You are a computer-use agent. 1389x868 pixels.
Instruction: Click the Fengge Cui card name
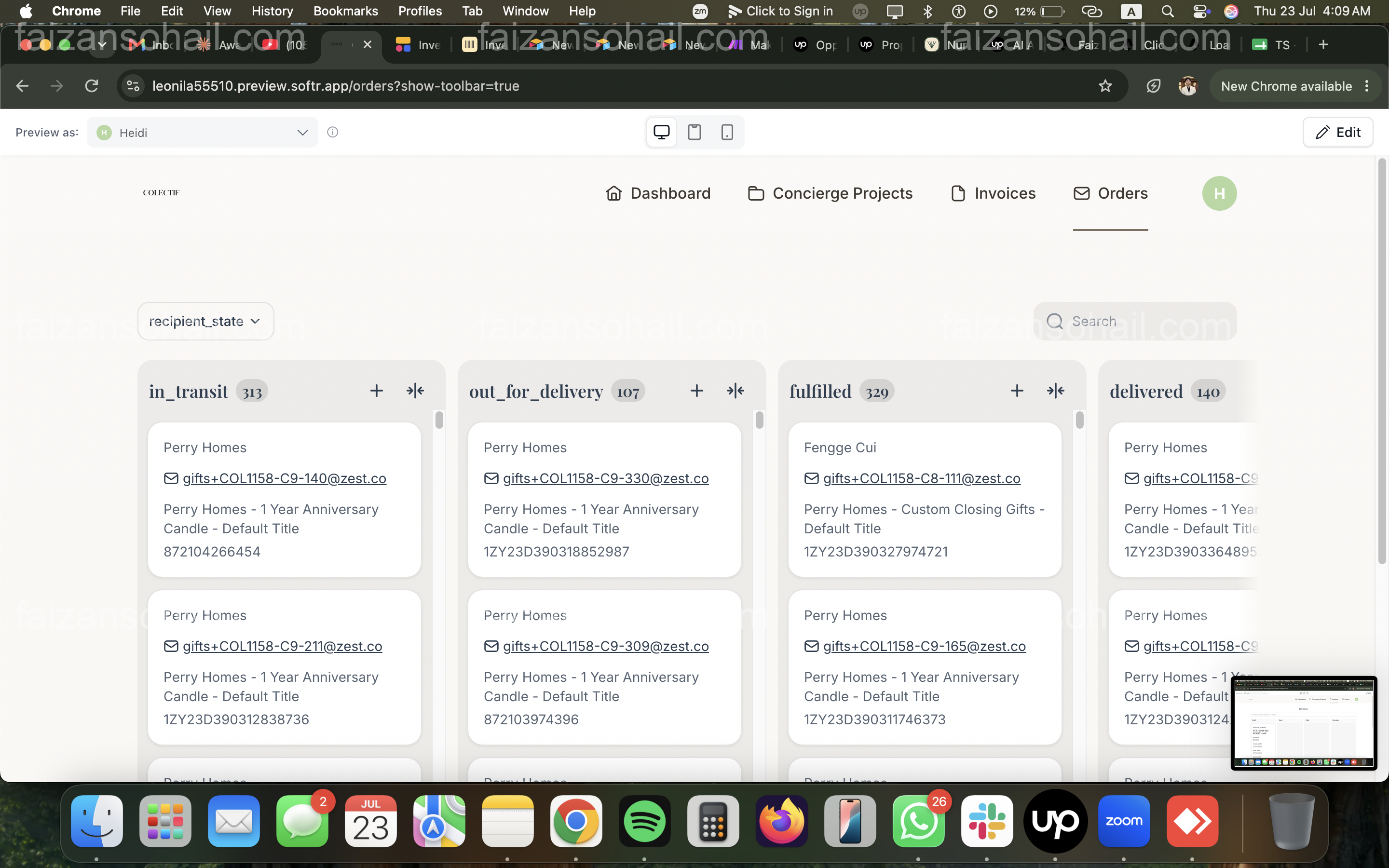840,448
